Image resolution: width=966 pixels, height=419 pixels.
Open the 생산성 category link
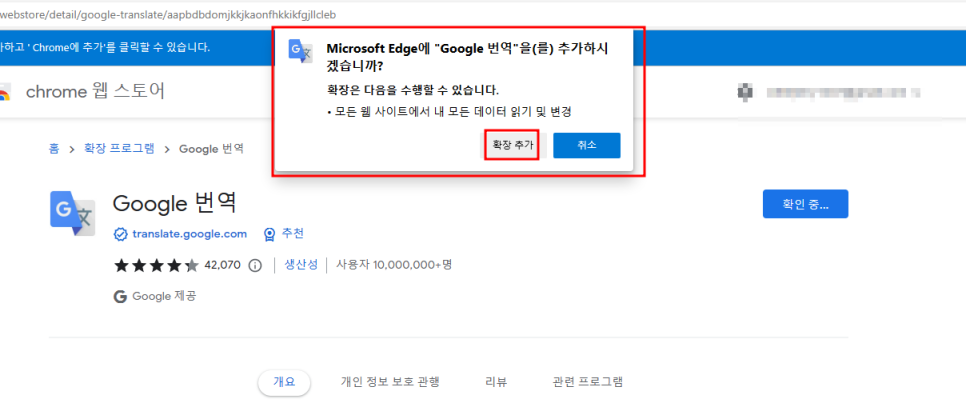(x=301, y=265)
